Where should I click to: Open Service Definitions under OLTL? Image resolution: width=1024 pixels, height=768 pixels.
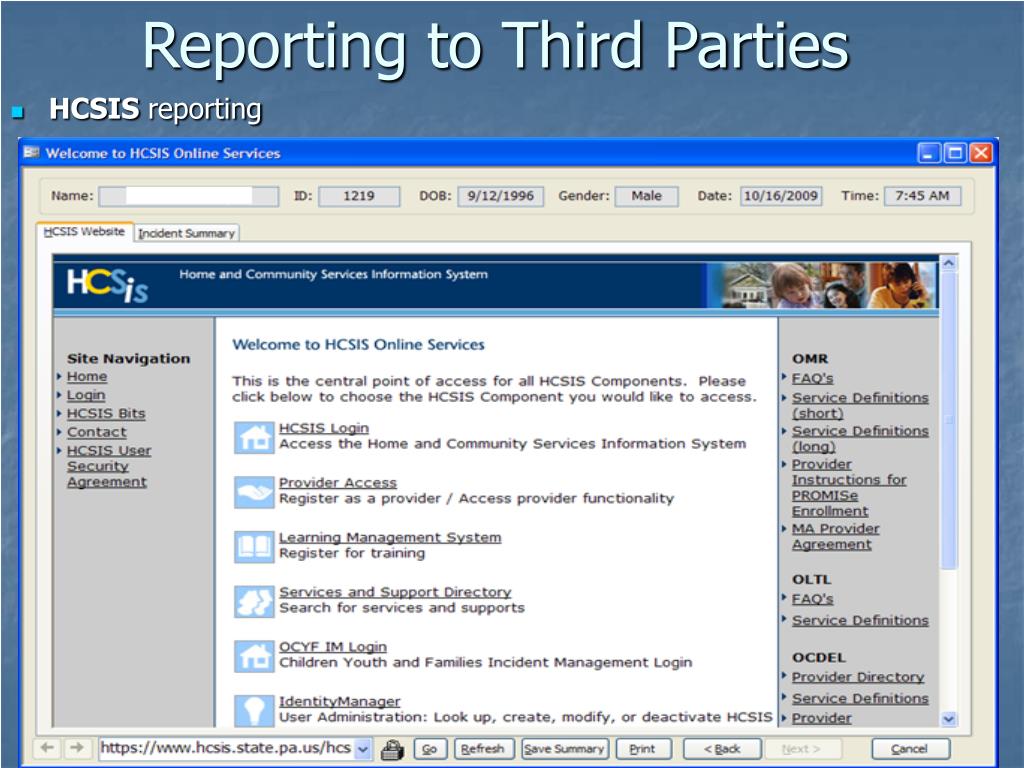tap(860, 620)
